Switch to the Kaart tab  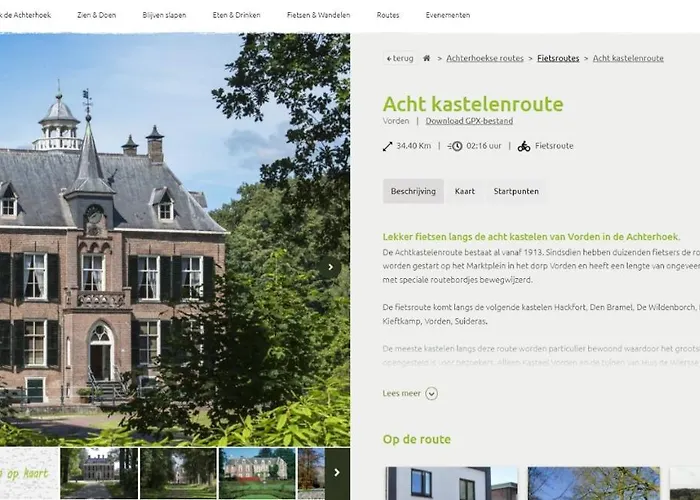coord(465,191)
